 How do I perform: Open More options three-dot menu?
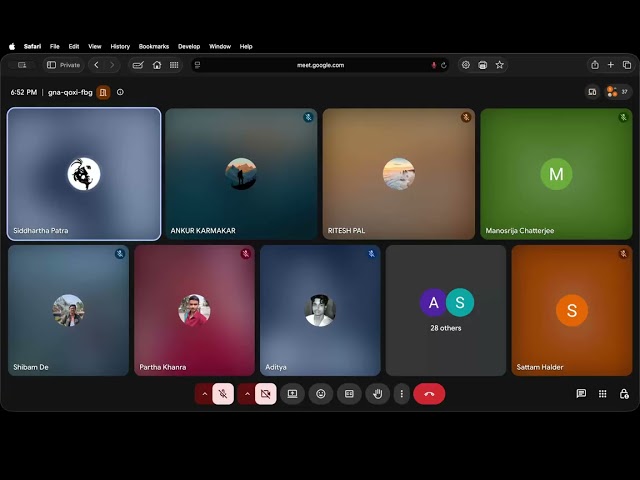coord(402,394)
